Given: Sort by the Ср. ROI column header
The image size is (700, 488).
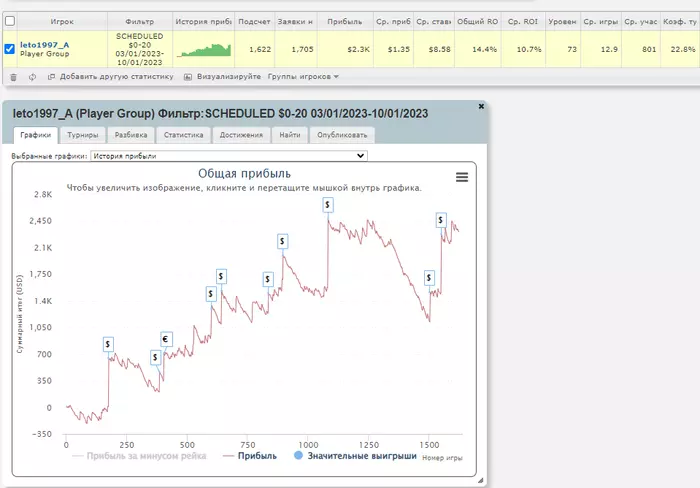Looking at the screenshot, I should pyautogui.click(x=523, y=21).
